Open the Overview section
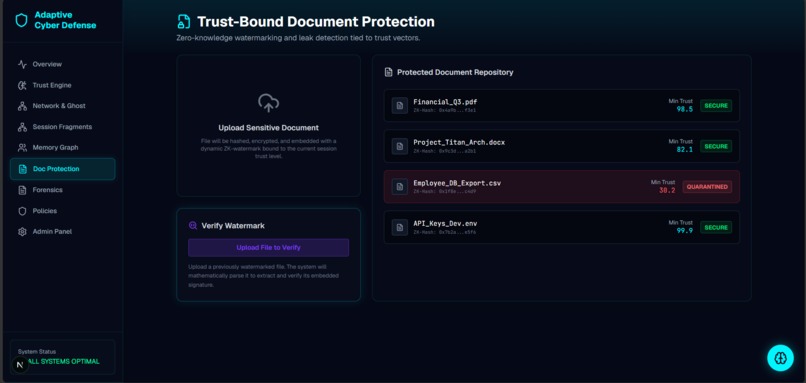 (x=63, y=64)
